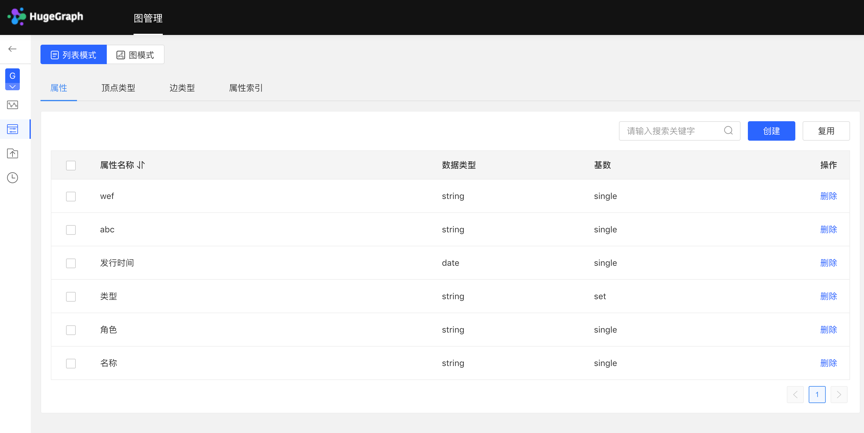Screen dimensions: 864x433
Task: Open the 属性索引 tab
Action: pos(245,88)
